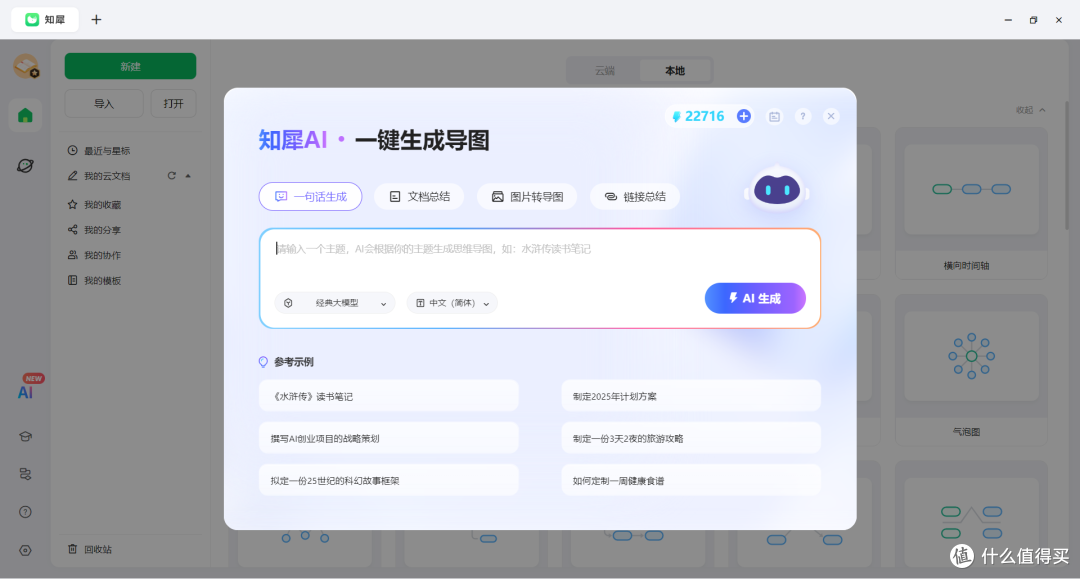
Task: Click the 22716 credits balance
Action: [698, 116]
